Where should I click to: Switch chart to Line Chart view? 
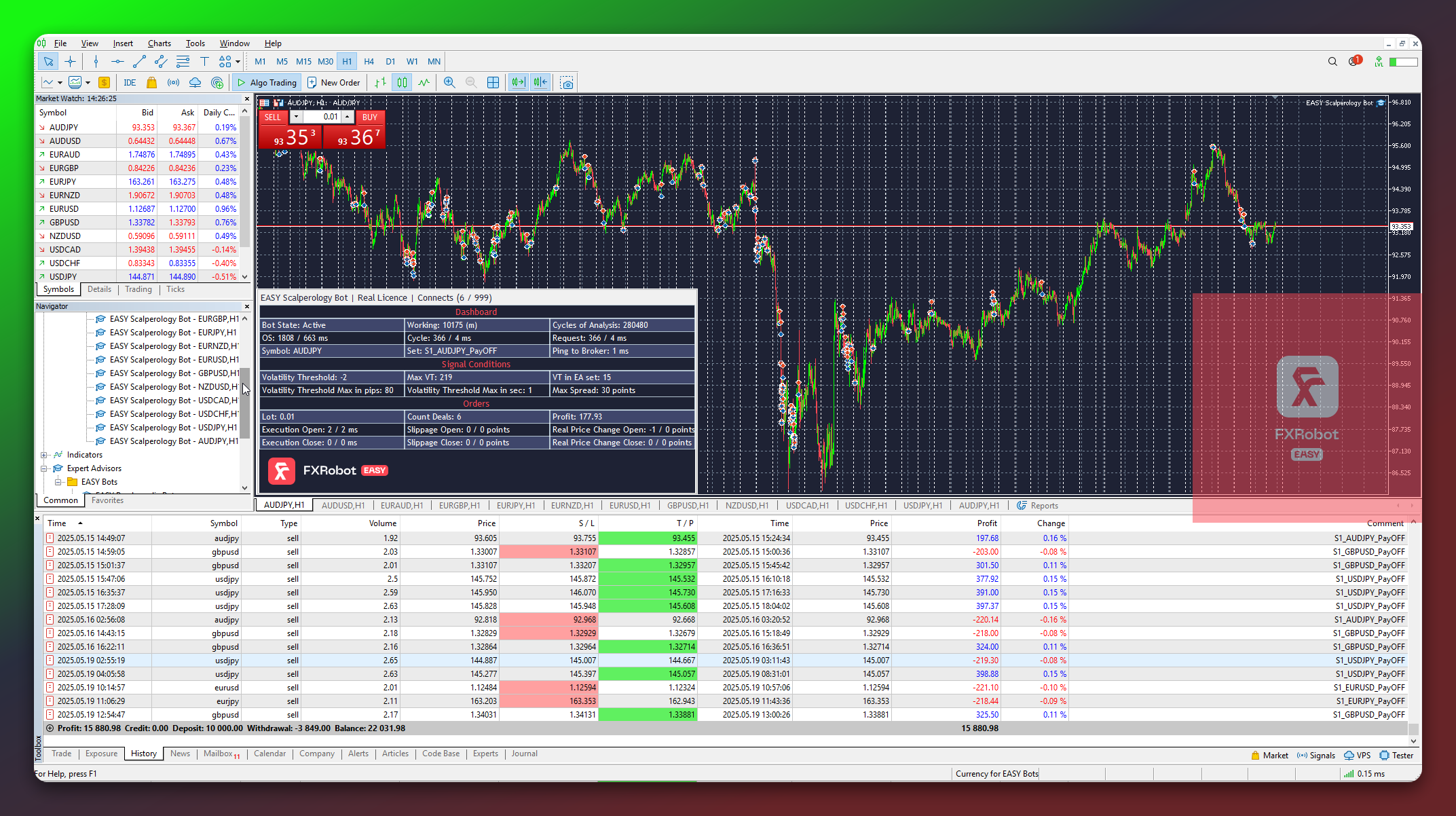tap(424, 83)
